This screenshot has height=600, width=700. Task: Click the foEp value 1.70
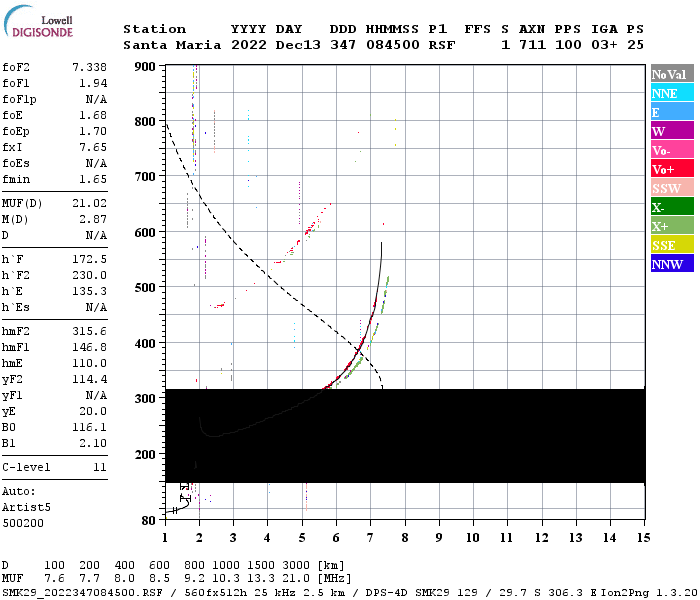coord(93,131)
